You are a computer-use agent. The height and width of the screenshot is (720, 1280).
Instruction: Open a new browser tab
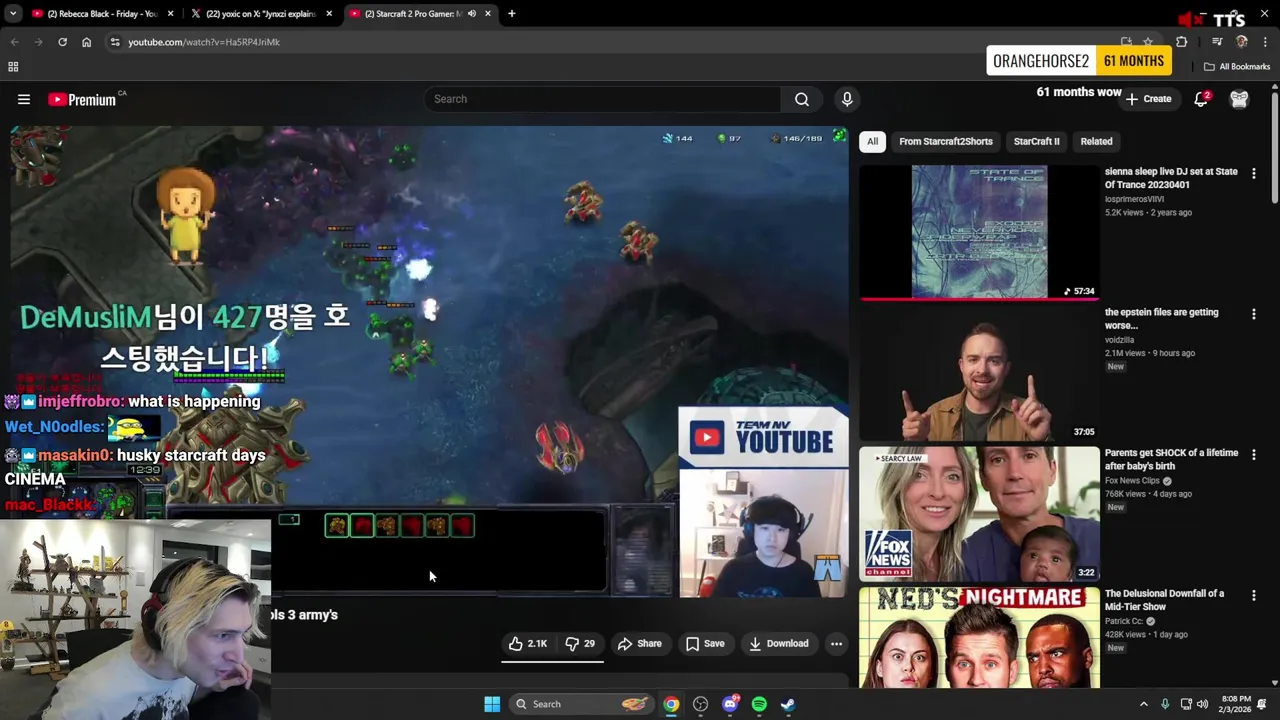pos(511,14)
